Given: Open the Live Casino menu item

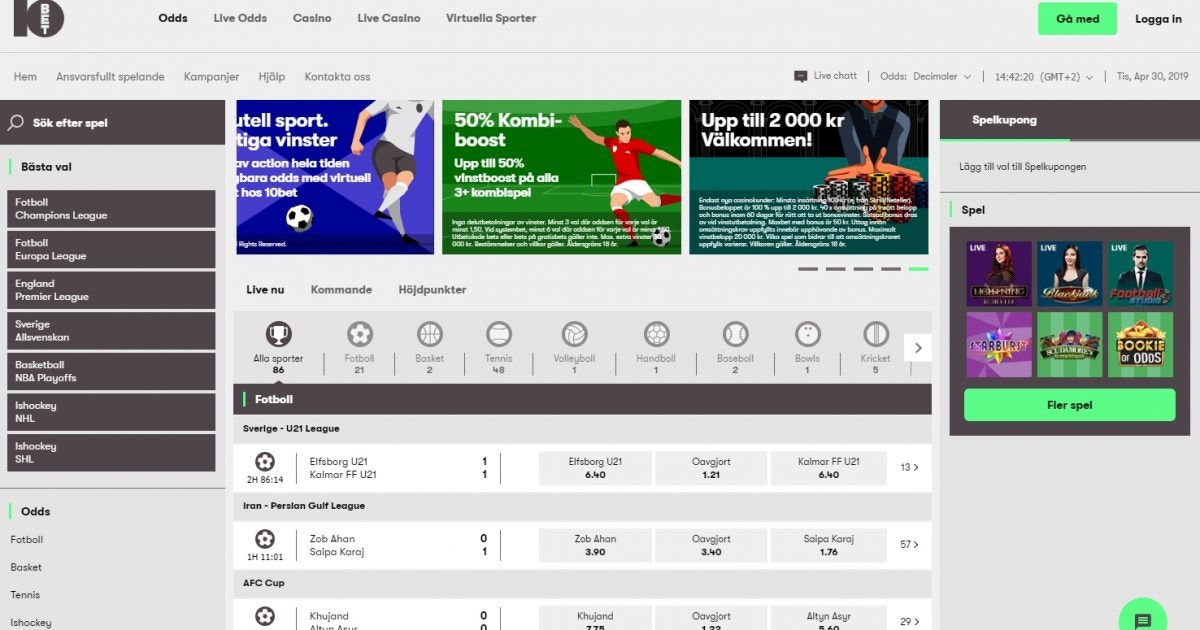Looking at the screenshot, I should click(388, 18).
